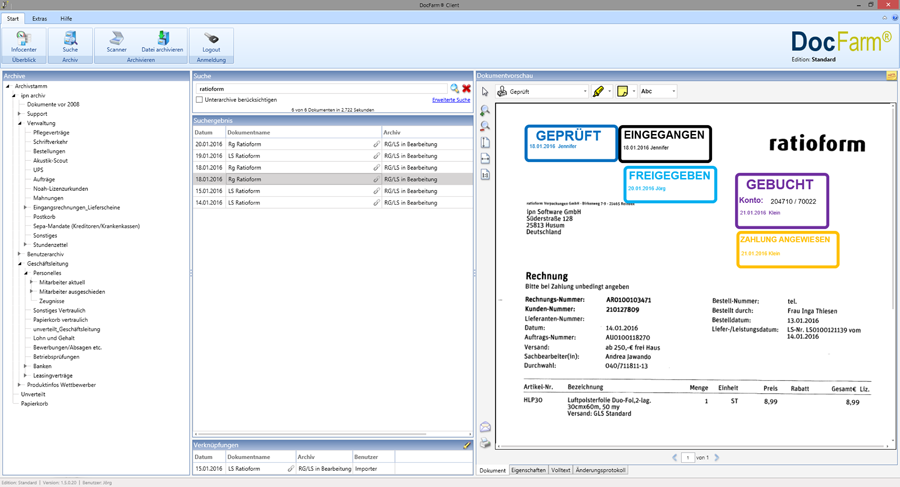The image size is (900, 487).
Task: Select the yellow highlighter tool
Action: point(598,91)
